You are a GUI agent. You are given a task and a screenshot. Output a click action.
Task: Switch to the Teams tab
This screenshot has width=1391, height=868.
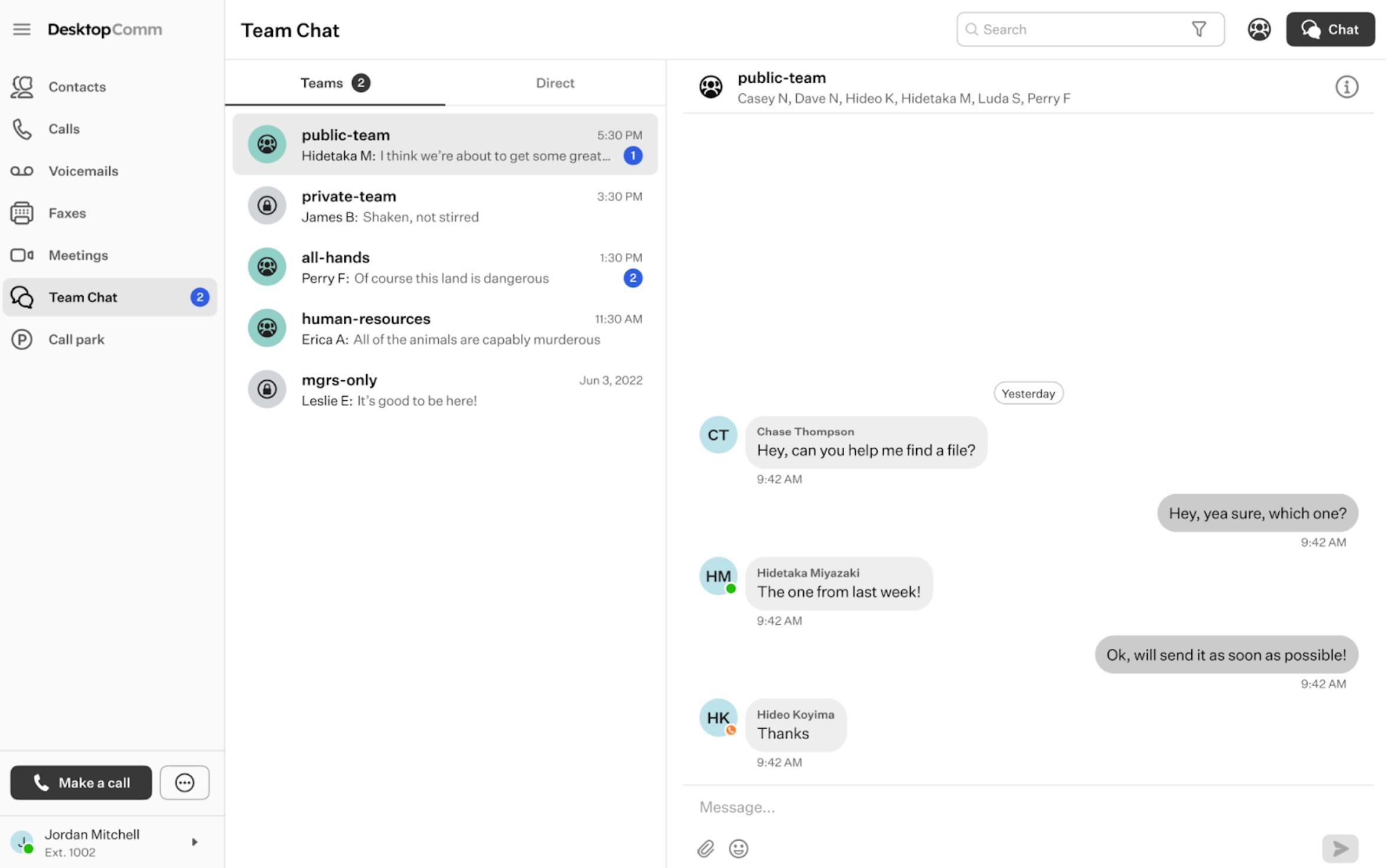(335, 83)
